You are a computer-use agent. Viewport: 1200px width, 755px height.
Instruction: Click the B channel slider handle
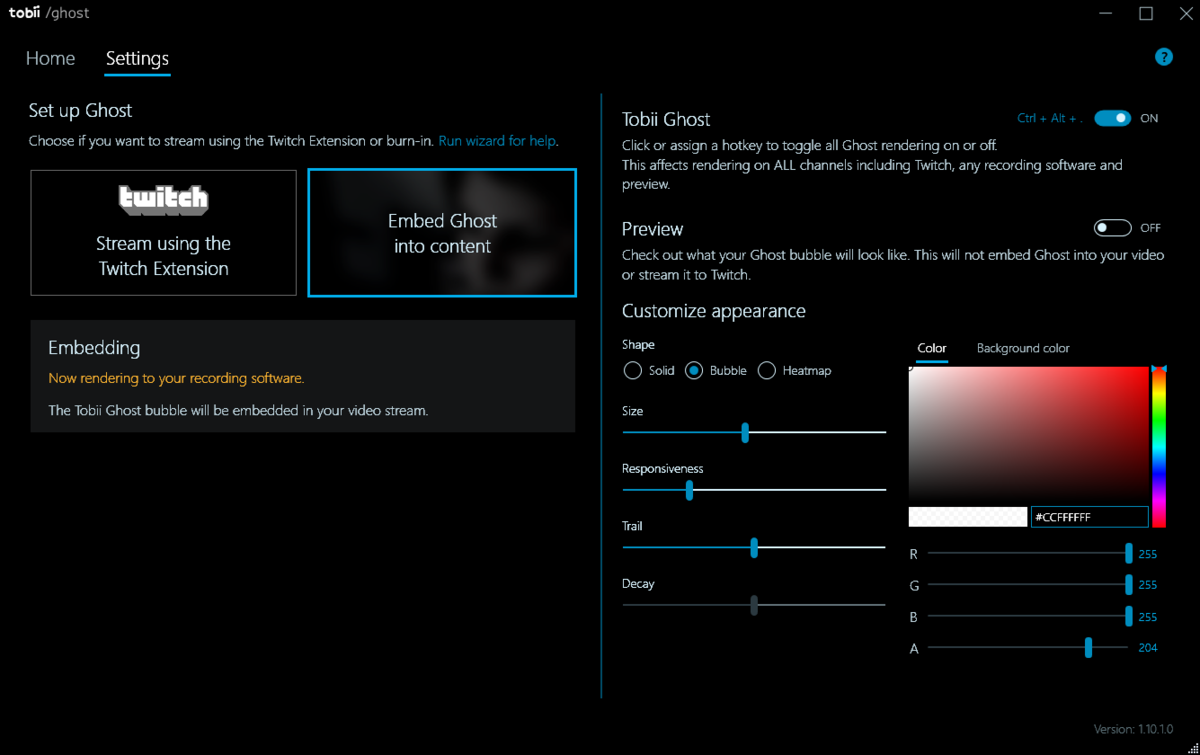(1129, 617)
